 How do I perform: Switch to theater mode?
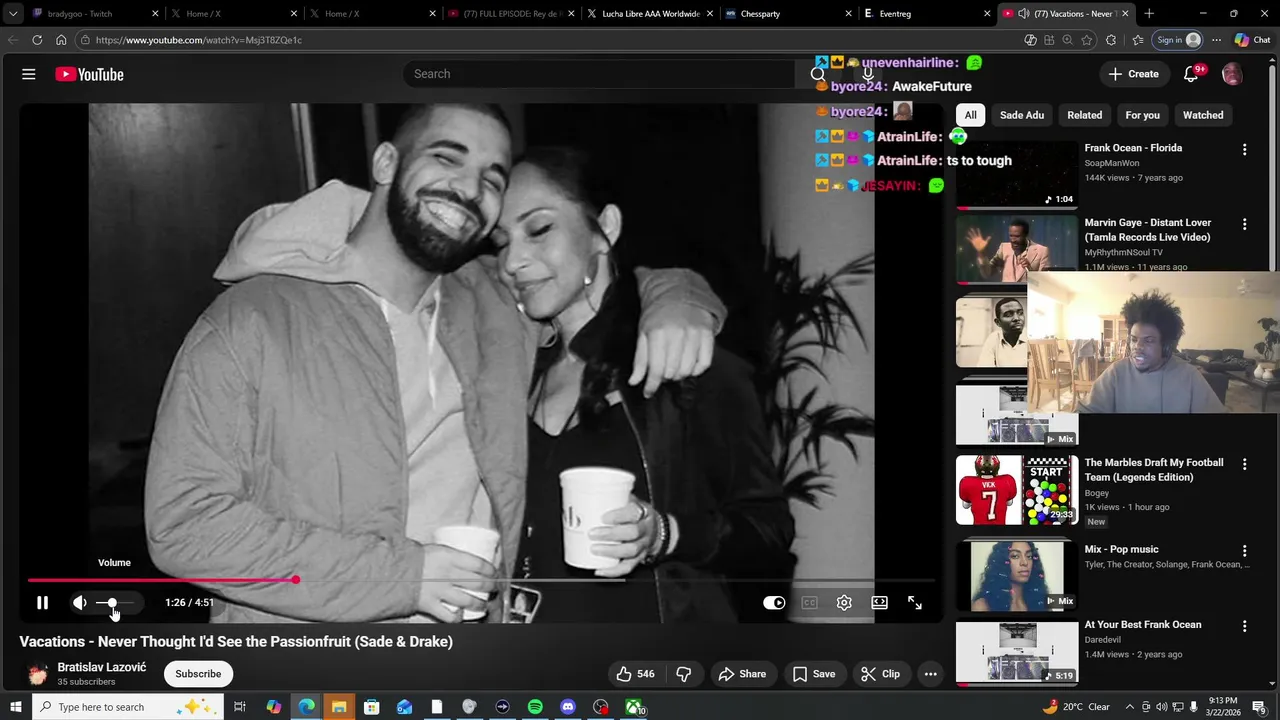[x=879, y=602]
